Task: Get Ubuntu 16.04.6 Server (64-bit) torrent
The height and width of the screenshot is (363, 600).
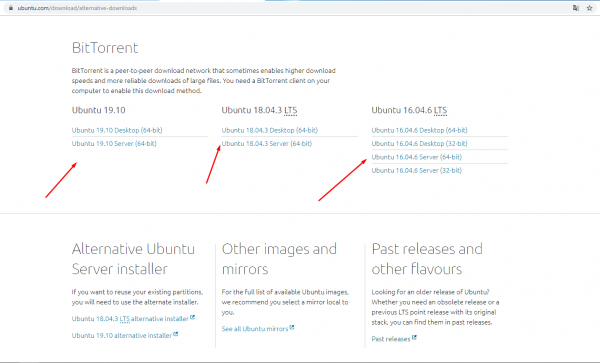Action: tap(417, 157)
